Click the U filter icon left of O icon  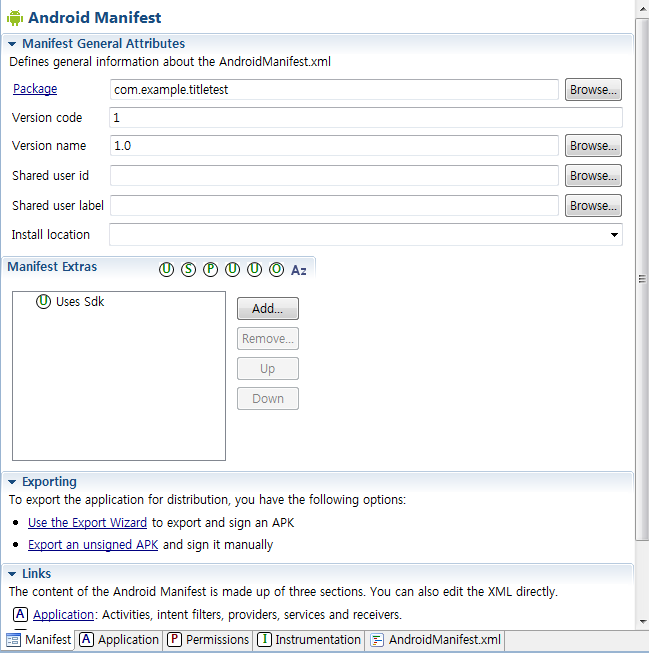[x=255, y=269]
